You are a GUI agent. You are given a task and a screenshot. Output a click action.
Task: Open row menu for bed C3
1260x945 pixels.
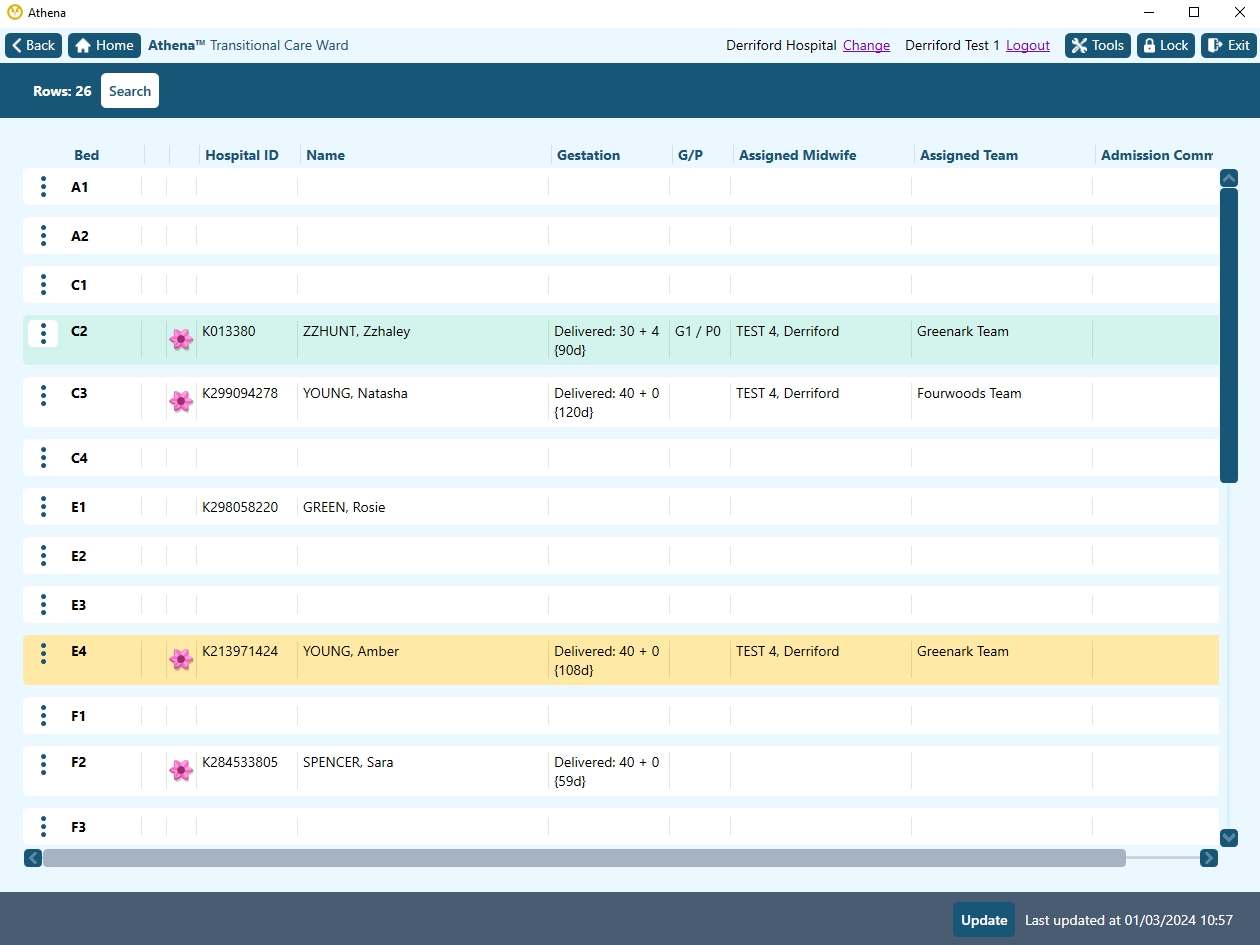point(43,395)
